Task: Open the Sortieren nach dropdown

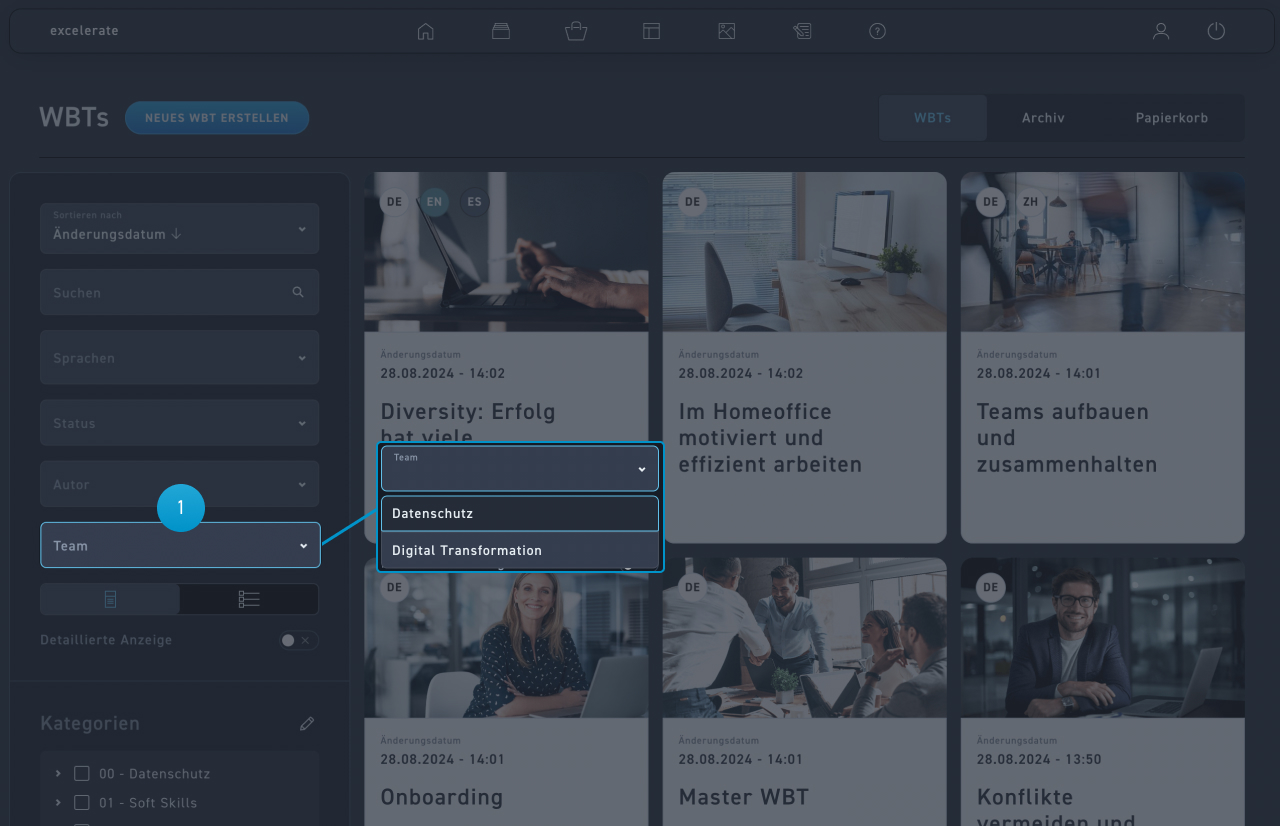Action: 180,229
